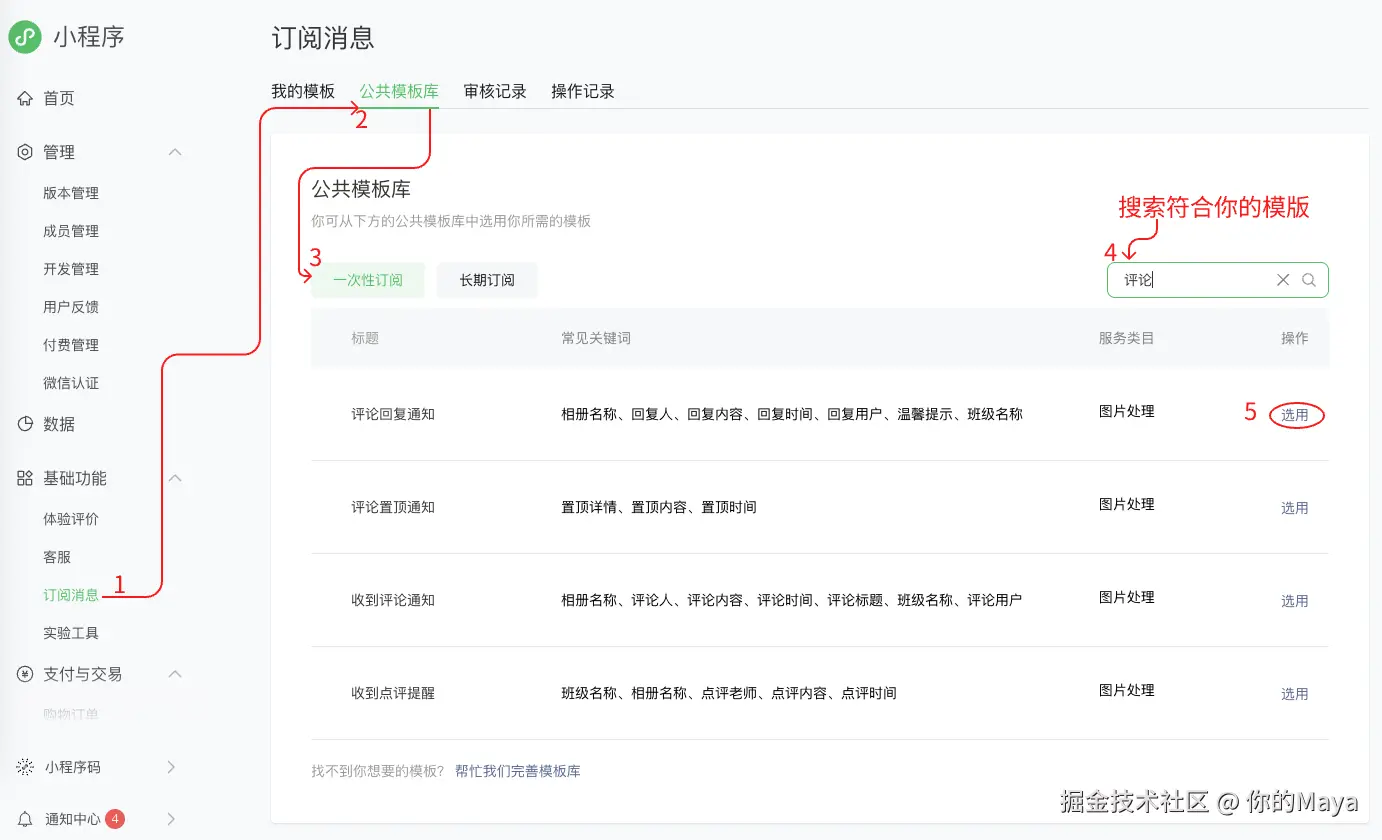Open 客服 in the sidebar
This screenshot has height=840, width=1382.
(57, 557)
